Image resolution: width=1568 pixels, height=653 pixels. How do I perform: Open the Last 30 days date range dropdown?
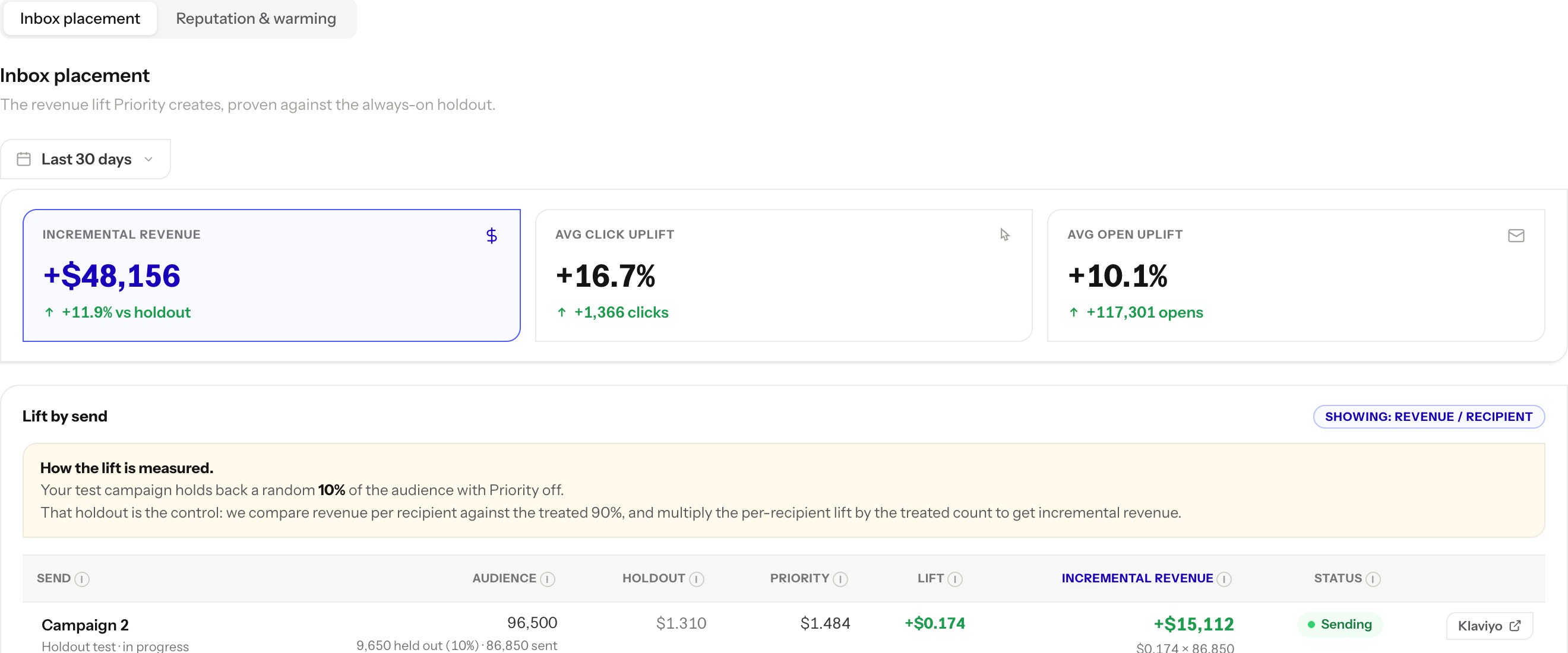tap(85, 159)
